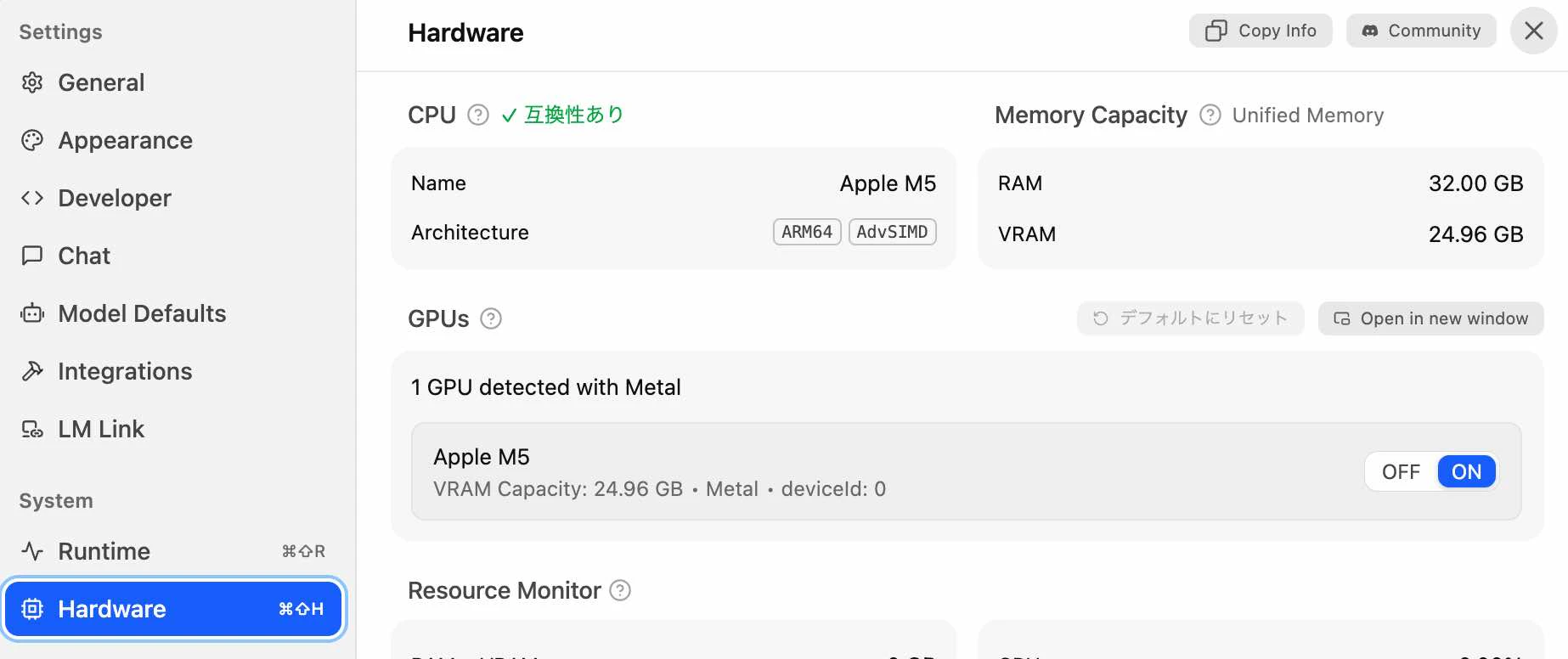This screenshot has width=1568, height=659.
Task: Switch to the Integrations settings page
Action: (173, 371)
